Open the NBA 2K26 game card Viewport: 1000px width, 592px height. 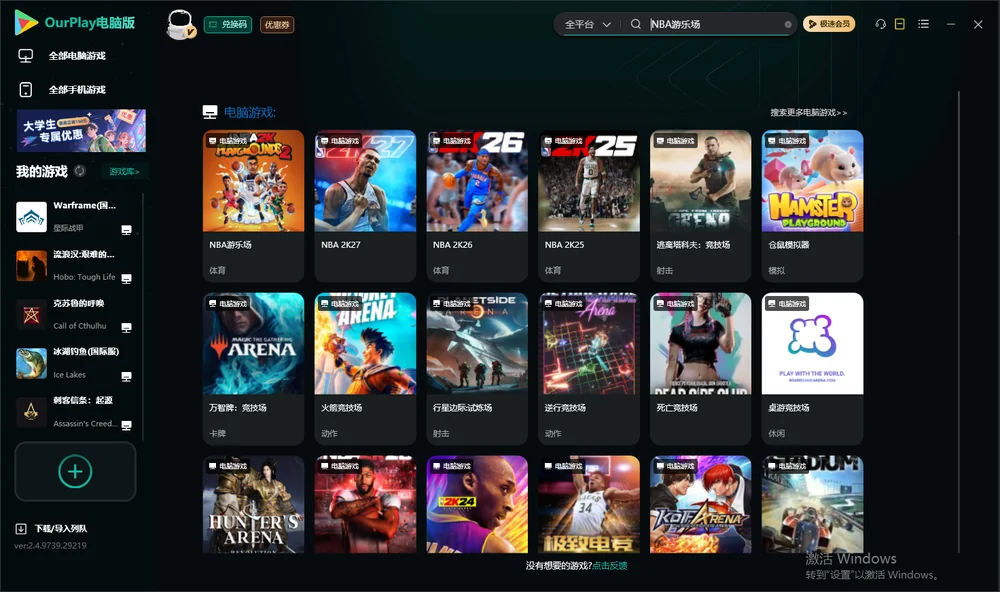(477, 205)
